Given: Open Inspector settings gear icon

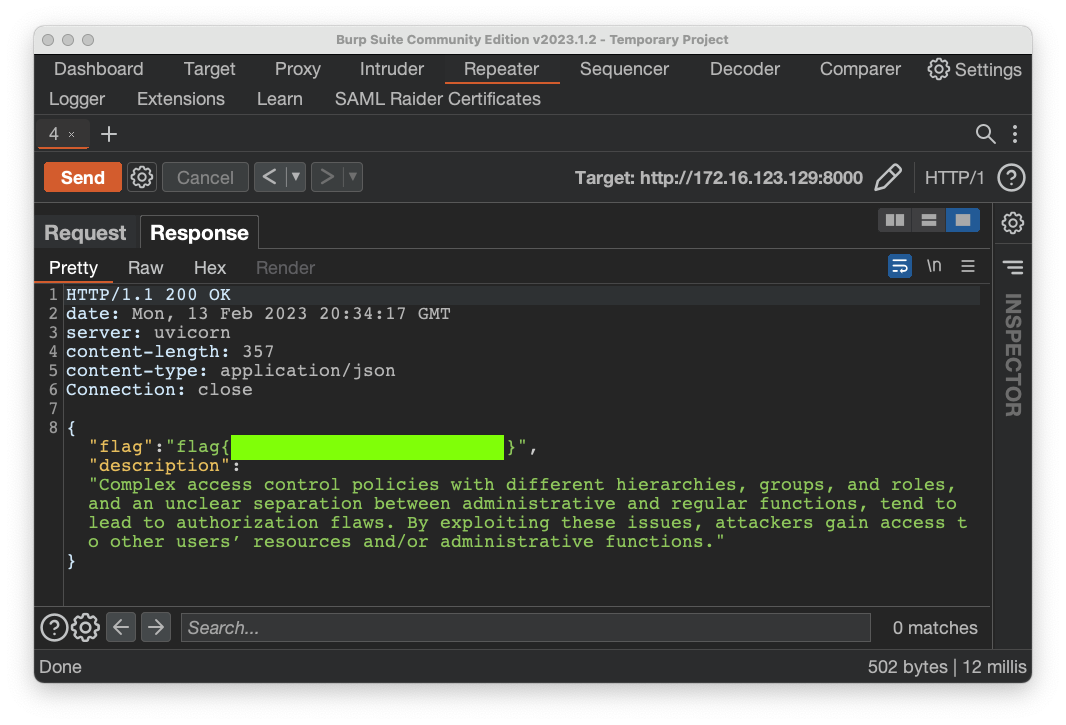Looking at the screenshot, I should [x=1013, y=223].
